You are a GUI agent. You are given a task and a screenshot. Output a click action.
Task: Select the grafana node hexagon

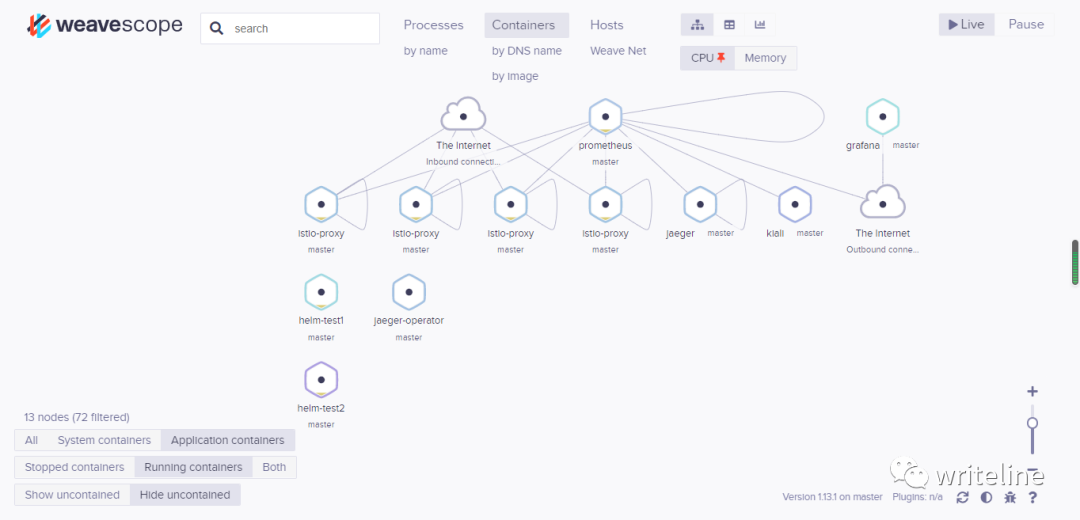882,116
